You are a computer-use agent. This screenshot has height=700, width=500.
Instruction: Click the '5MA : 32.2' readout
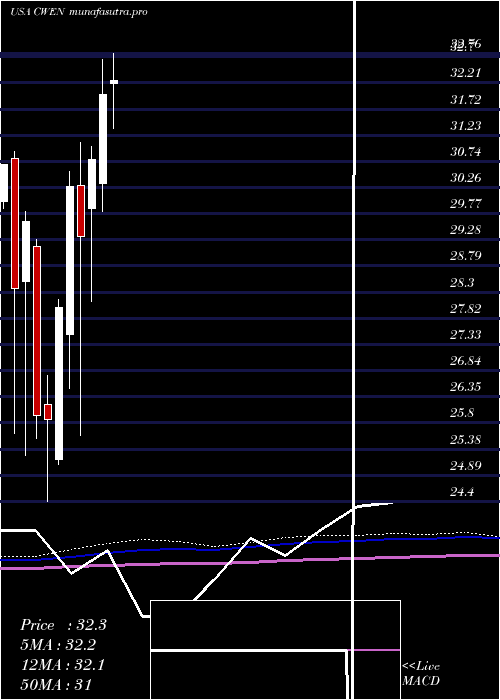pos(58,645)
